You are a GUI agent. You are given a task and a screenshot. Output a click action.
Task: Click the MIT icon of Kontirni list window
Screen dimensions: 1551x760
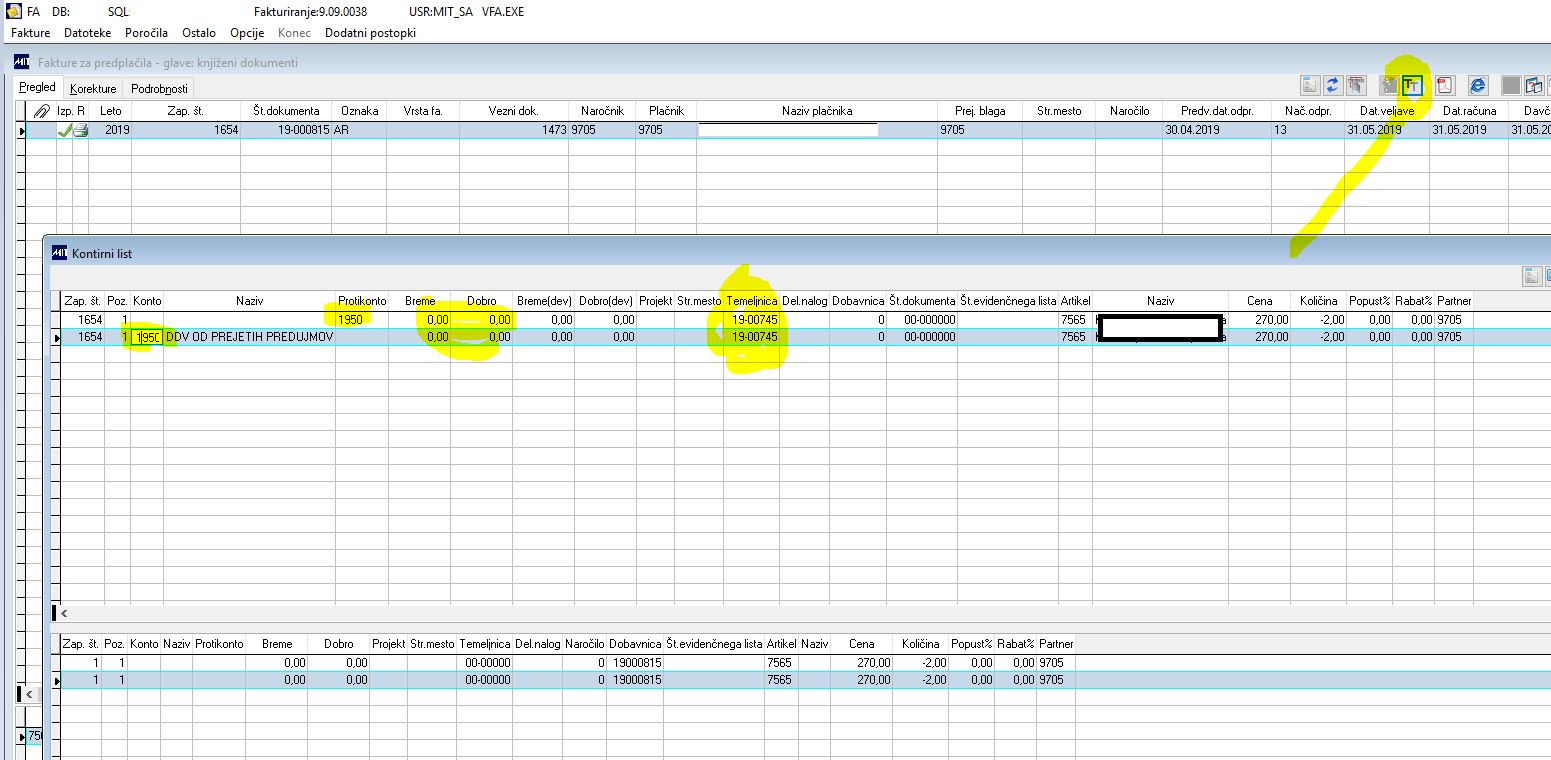[x=59, y=253]
